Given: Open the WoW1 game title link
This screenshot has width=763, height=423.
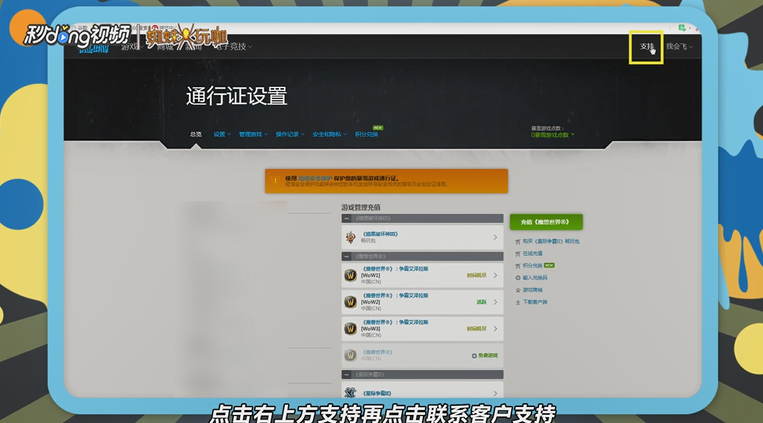Looking at the screenshot, I should (395, 269).
